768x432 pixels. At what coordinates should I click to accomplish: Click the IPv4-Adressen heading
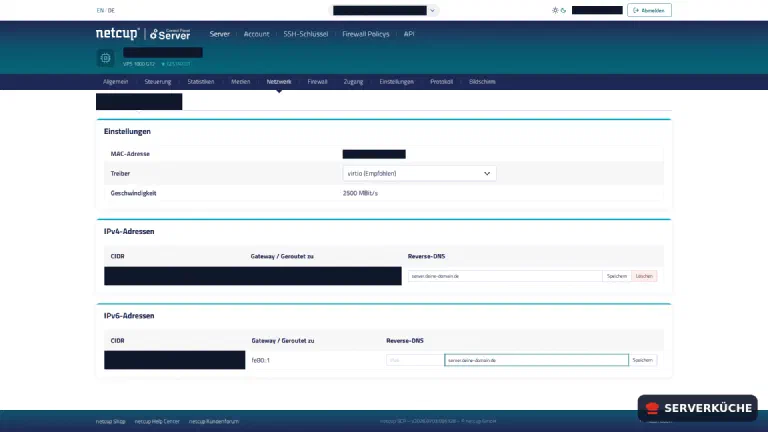tap(129, 231)
